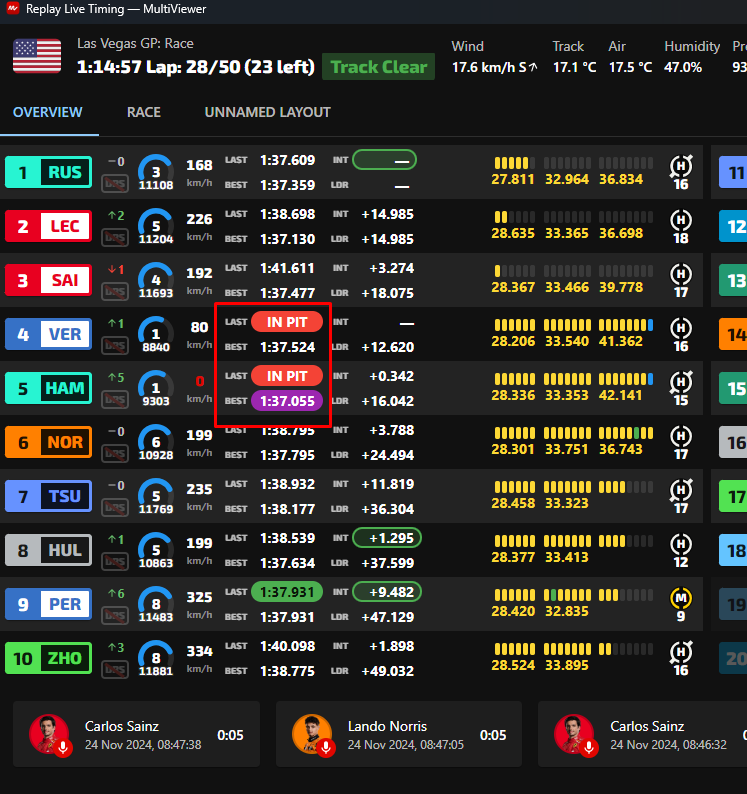747x794 pixels.
Task: Click the hard tyre icon for HAM
Action: [681, 382]
